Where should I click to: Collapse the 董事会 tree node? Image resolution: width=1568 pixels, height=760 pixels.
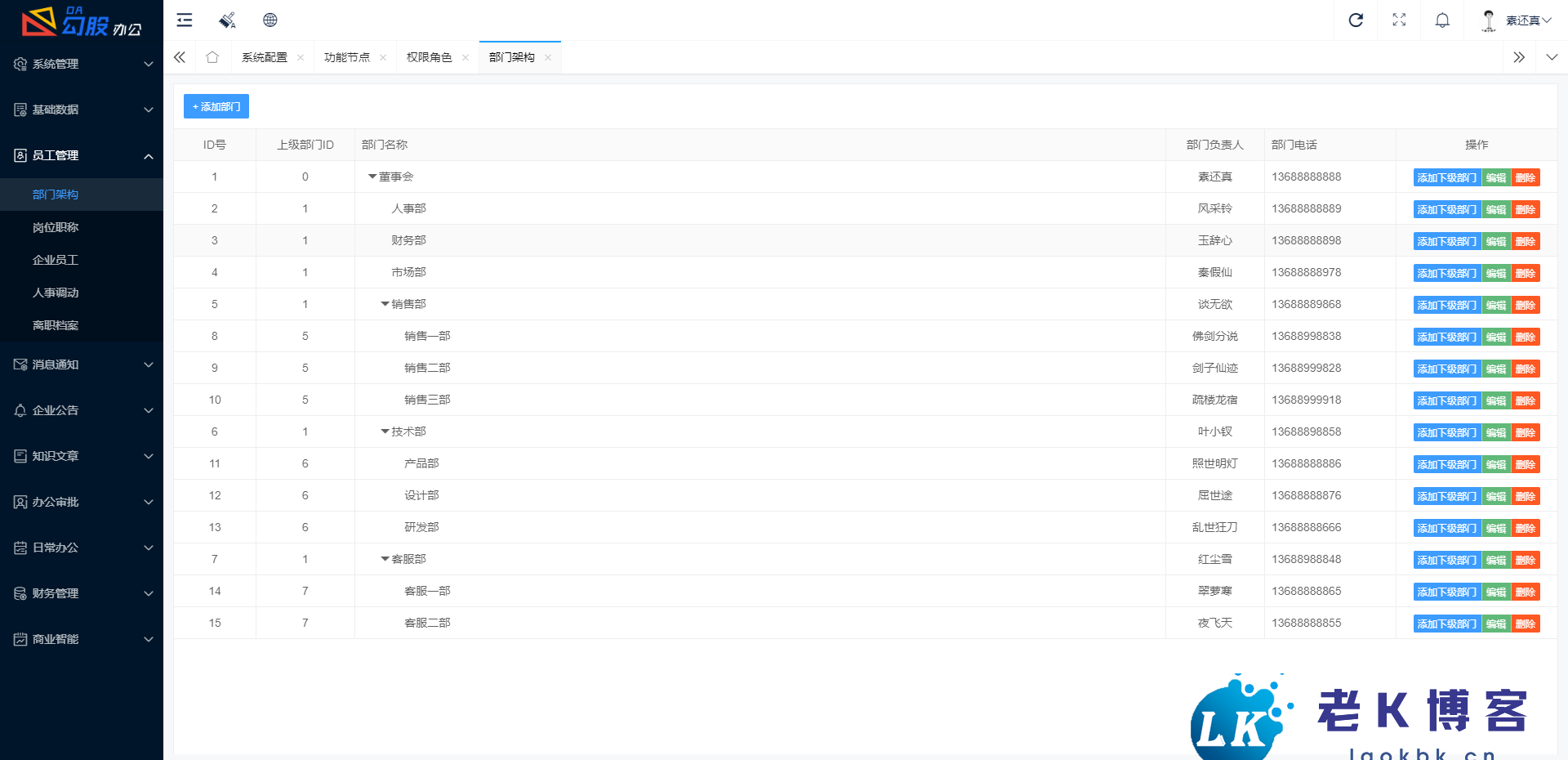[x=372, y=177]
